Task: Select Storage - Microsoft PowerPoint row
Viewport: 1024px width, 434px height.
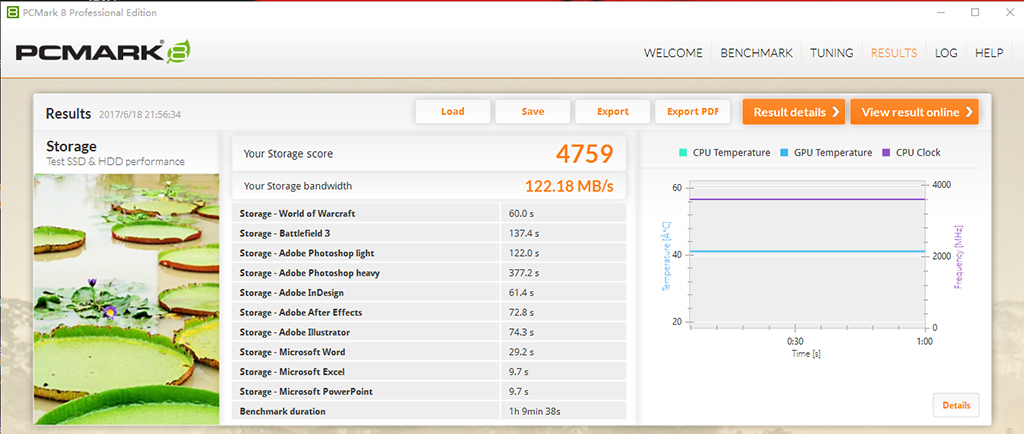Action: pyautogui.click(x=429, y=392)
